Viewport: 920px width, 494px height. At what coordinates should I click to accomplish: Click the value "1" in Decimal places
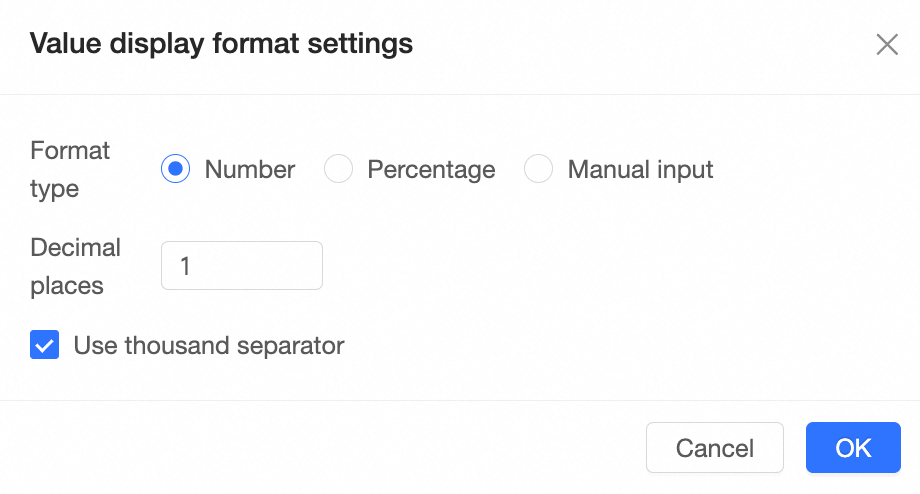coord(186,266)
